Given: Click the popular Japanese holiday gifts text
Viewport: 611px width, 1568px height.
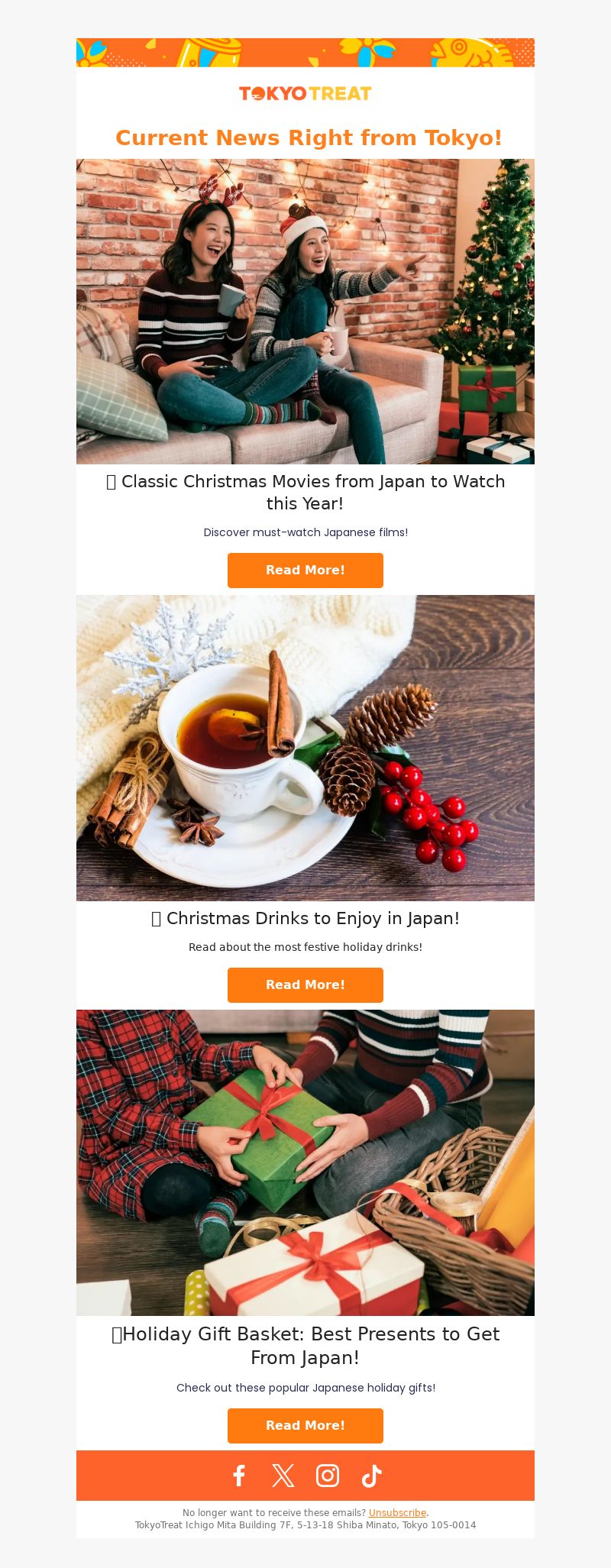Looking at the screenshot, I should coord(305,1388).
